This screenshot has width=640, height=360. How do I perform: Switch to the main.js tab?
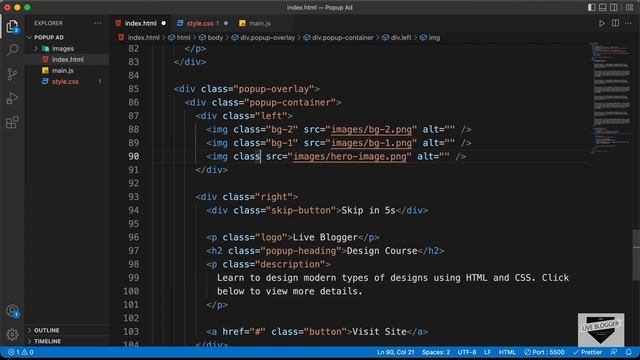coord(260,24)
